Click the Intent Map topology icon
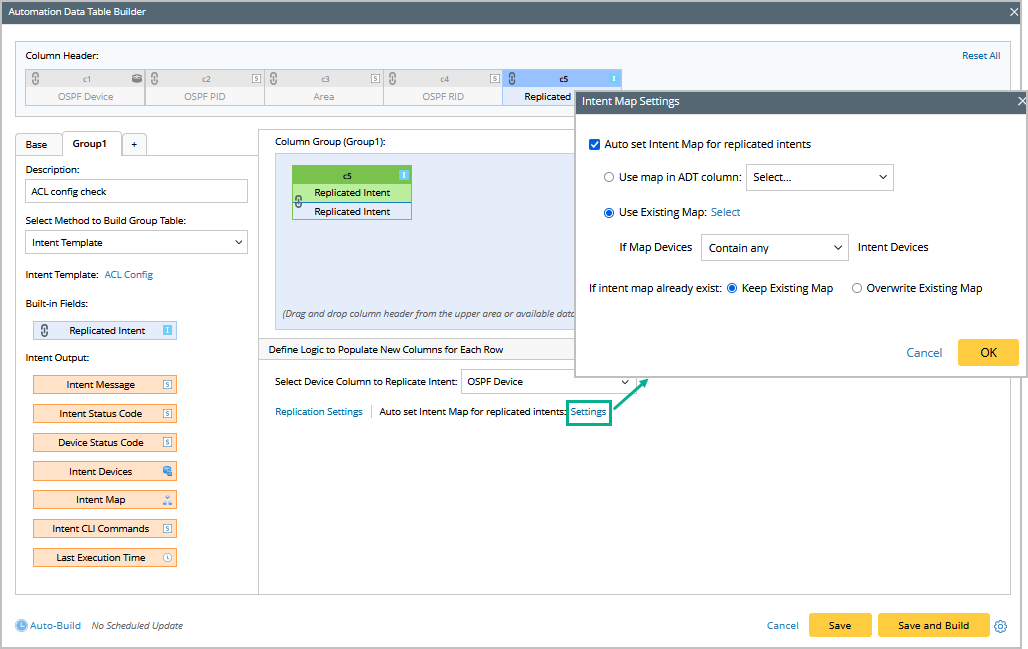 (167, 500)
